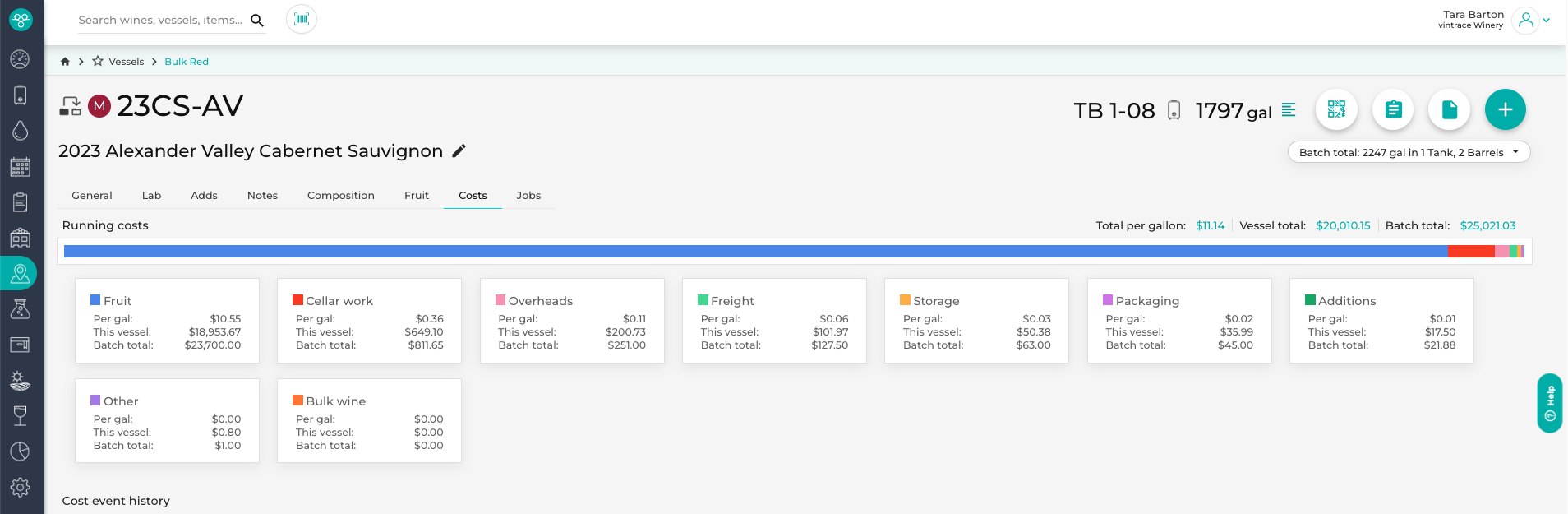
Task: Click the red M status badge
Action: tap(99, 106)
